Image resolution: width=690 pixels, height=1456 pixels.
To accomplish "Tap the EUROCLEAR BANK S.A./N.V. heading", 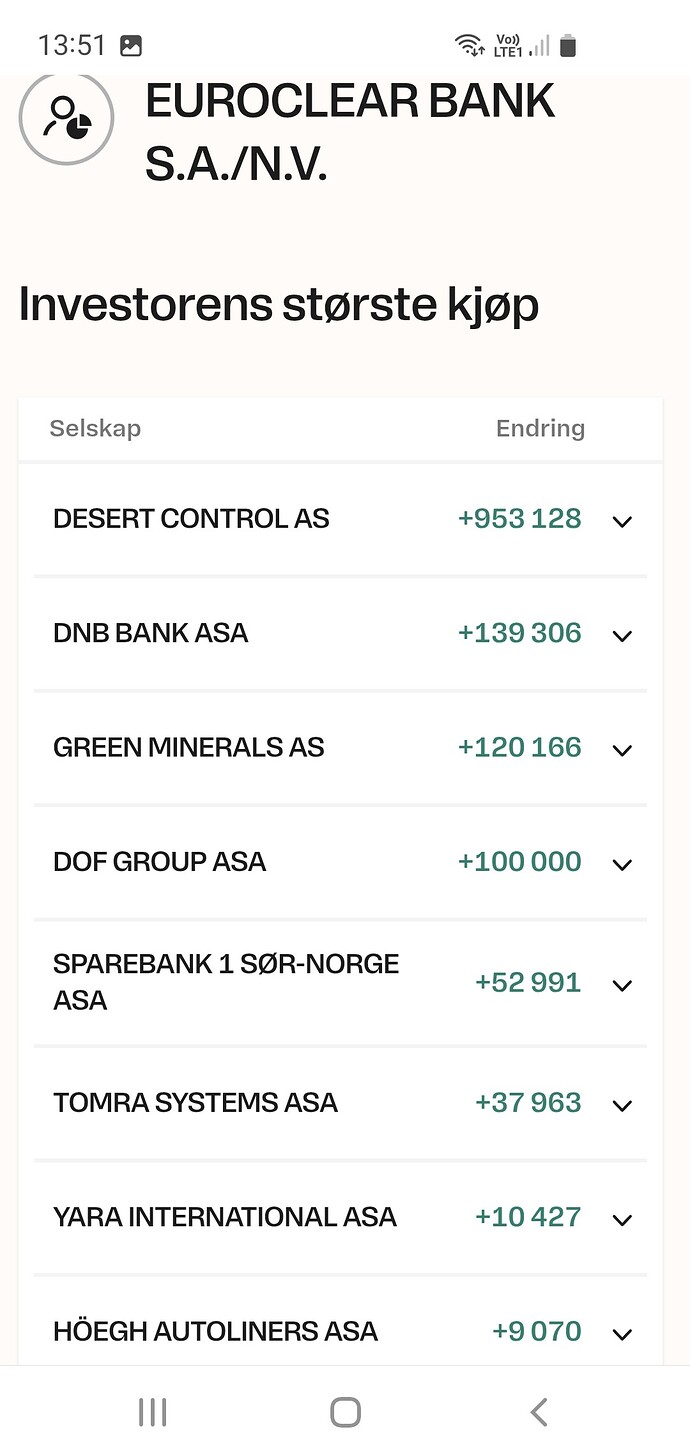I will point(350,132).
